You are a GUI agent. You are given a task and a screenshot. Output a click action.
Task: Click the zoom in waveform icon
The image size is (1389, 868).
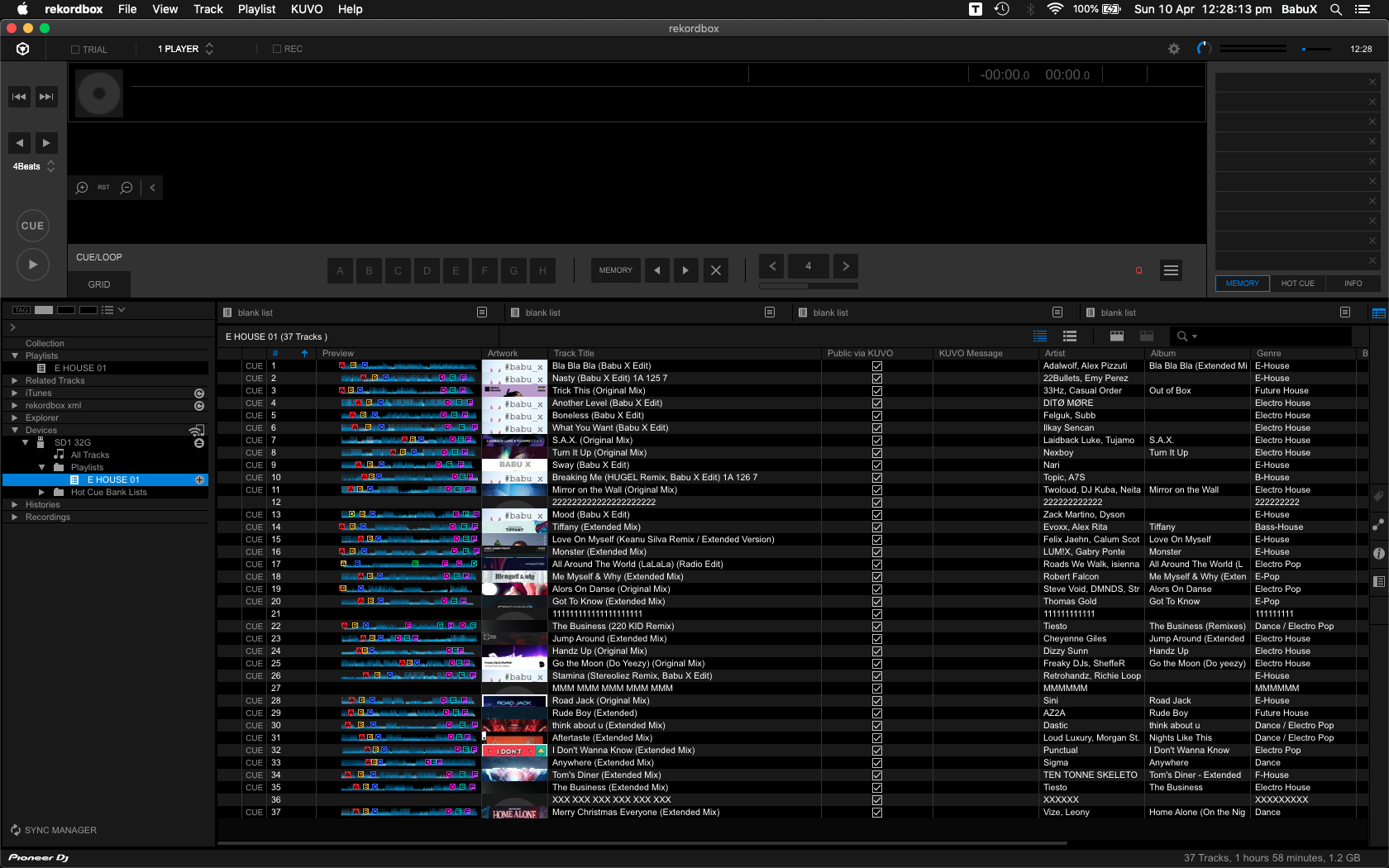(x=82, y=188)
